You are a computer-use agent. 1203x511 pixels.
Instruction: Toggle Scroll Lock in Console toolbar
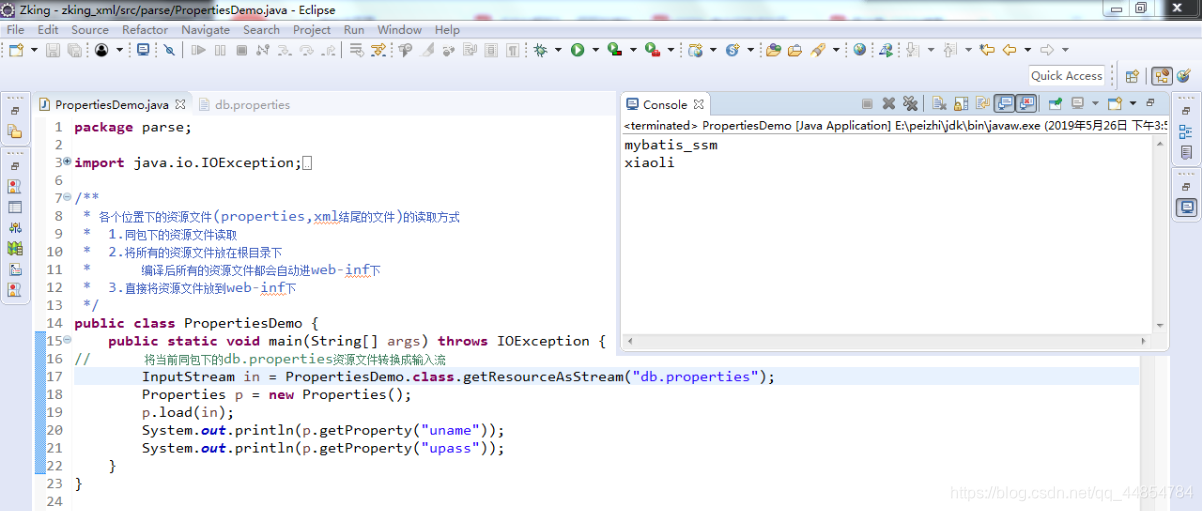[x=960, y=103]
